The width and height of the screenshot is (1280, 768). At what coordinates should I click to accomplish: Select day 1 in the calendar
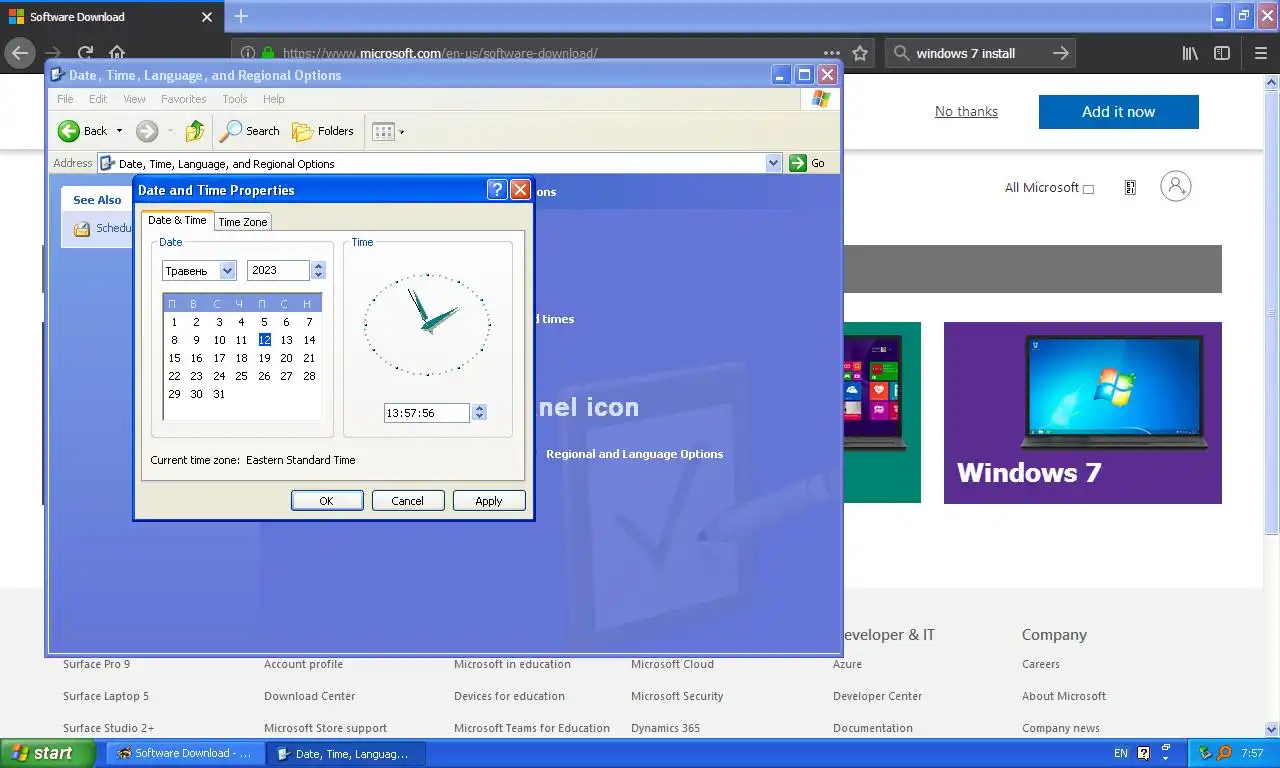coord(174,322)
